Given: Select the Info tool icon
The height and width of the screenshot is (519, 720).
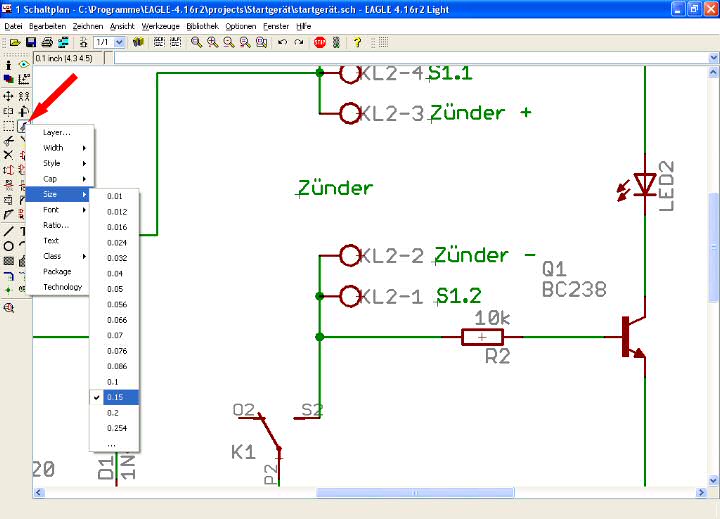Looking at the screenshot, I should point(8,64).
